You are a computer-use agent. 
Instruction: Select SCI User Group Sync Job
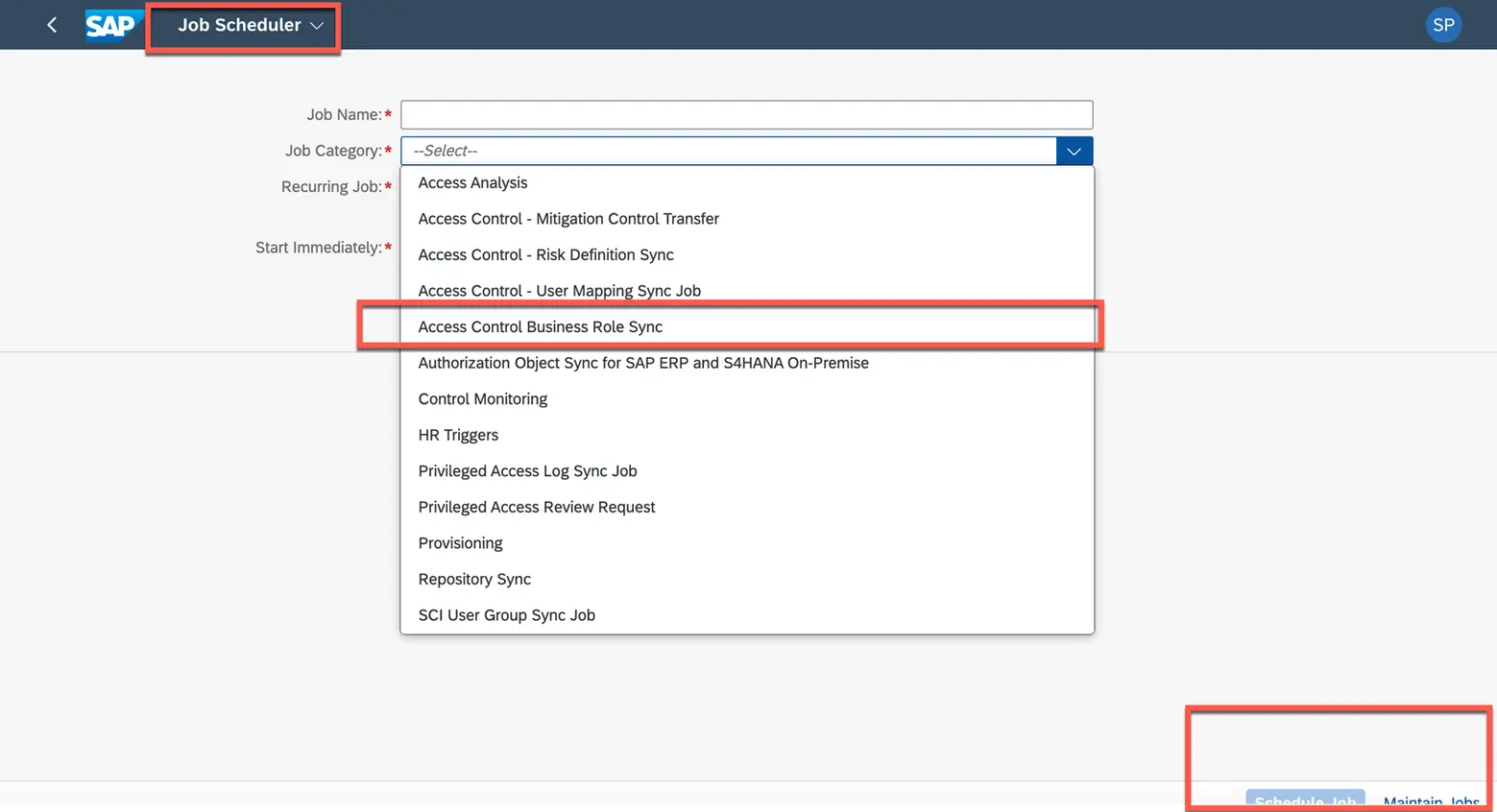pyautogui.click(x=506, y=615)
